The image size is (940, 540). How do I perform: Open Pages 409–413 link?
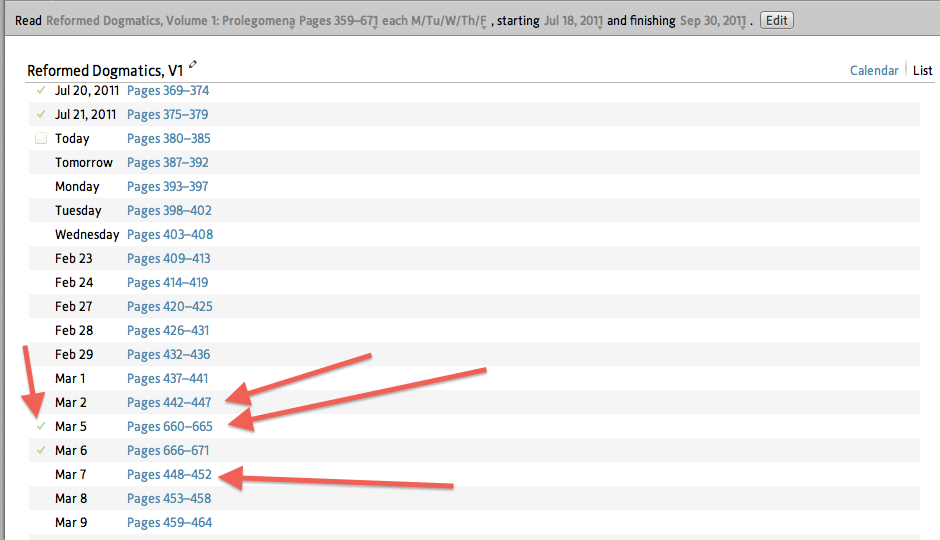coord(169,258)
